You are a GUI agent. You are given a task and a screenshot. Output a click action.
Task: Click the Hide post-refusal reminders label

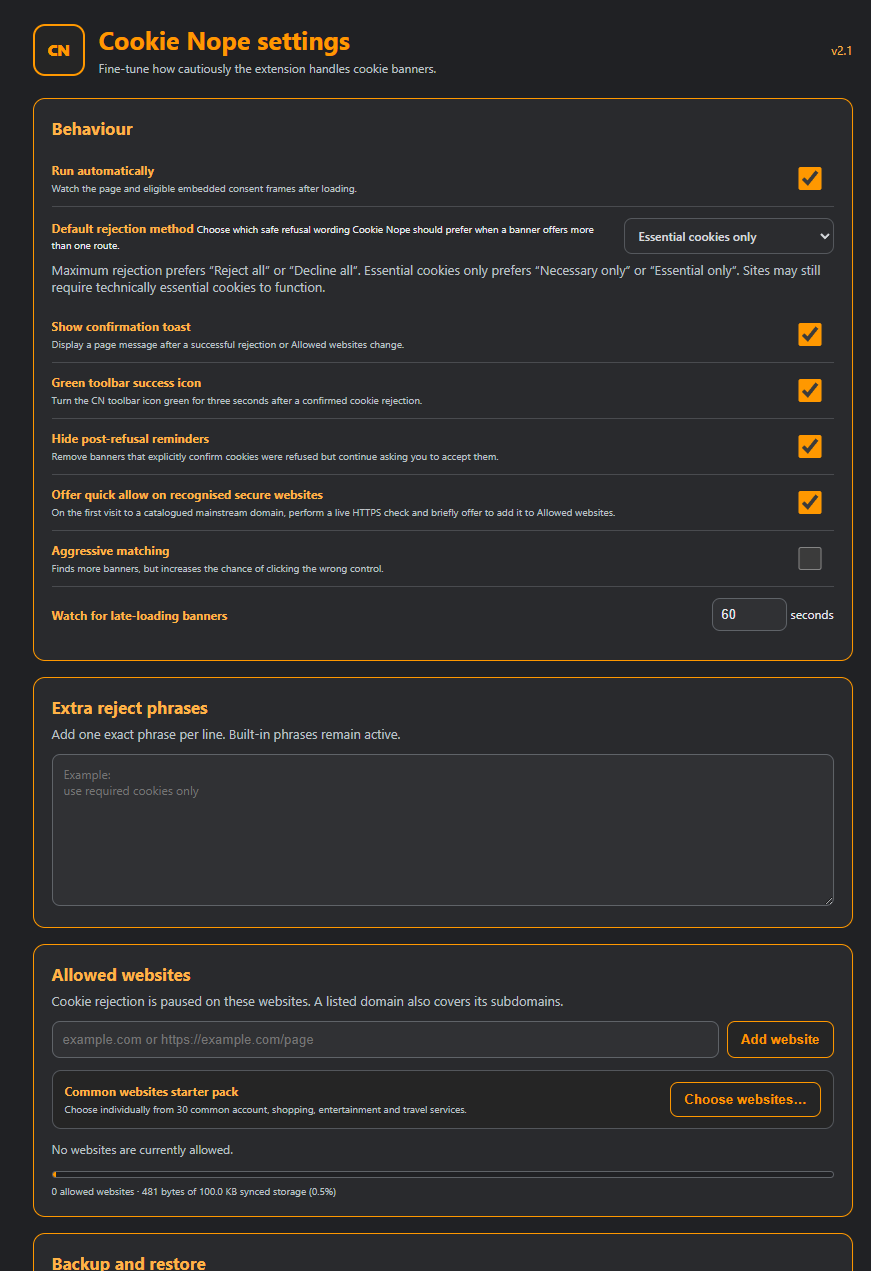130,439
